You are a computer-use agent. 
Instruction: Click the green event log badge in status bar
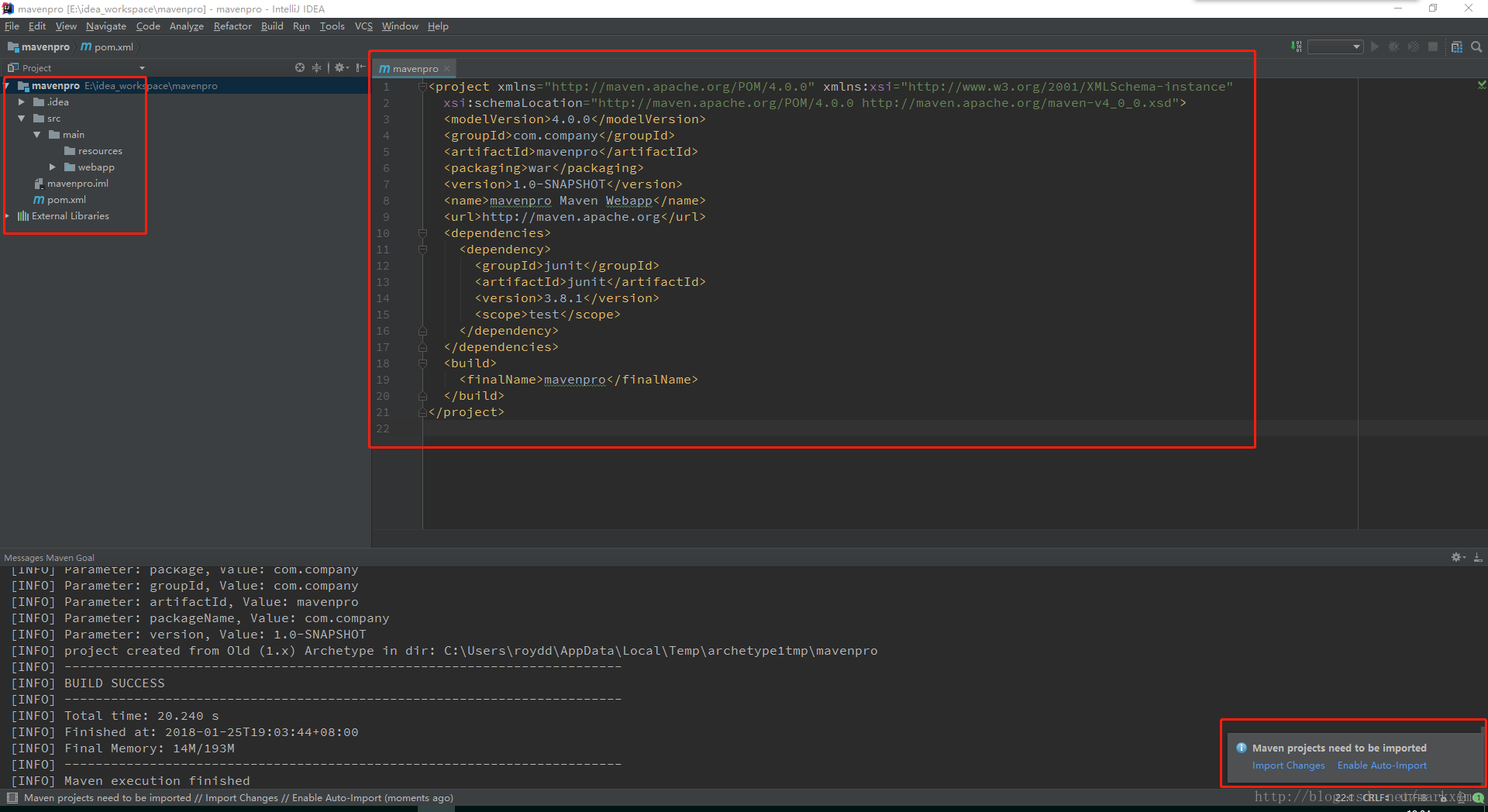pos(1478,797)
